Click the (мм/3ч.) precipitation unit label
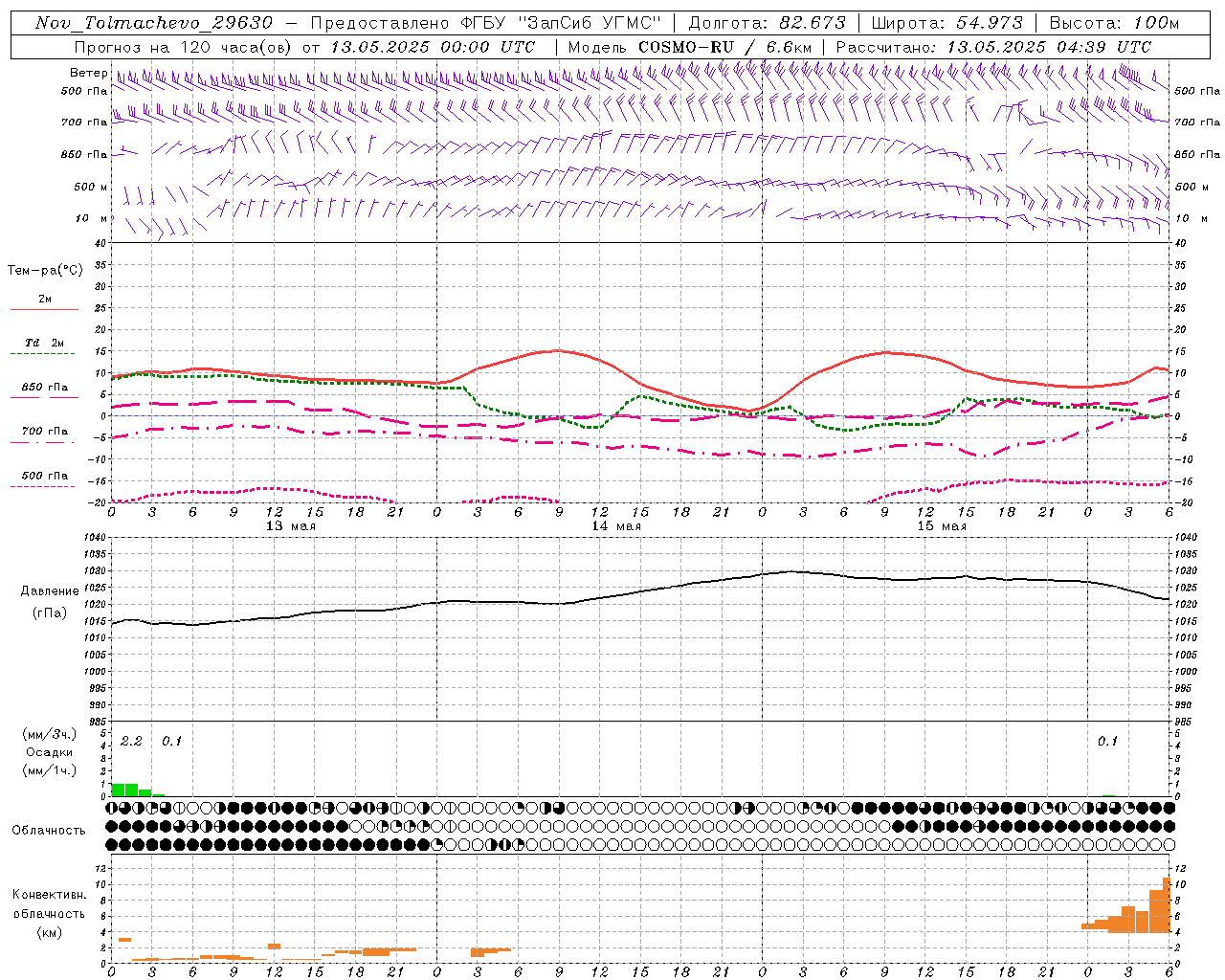 pyautogui.click(x=48, y=734)
